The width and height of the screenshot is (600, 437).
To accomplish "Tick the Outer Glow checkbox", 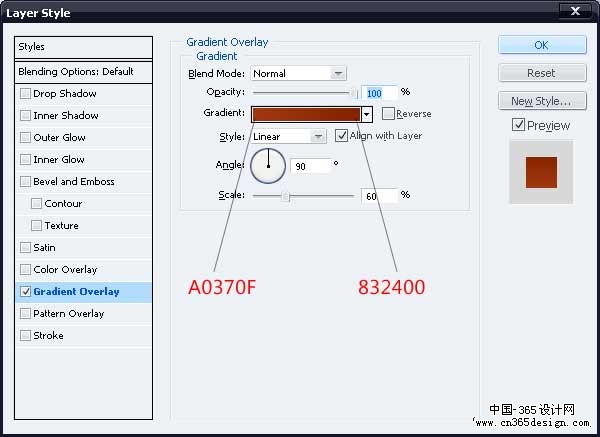I will coord(25,137).
